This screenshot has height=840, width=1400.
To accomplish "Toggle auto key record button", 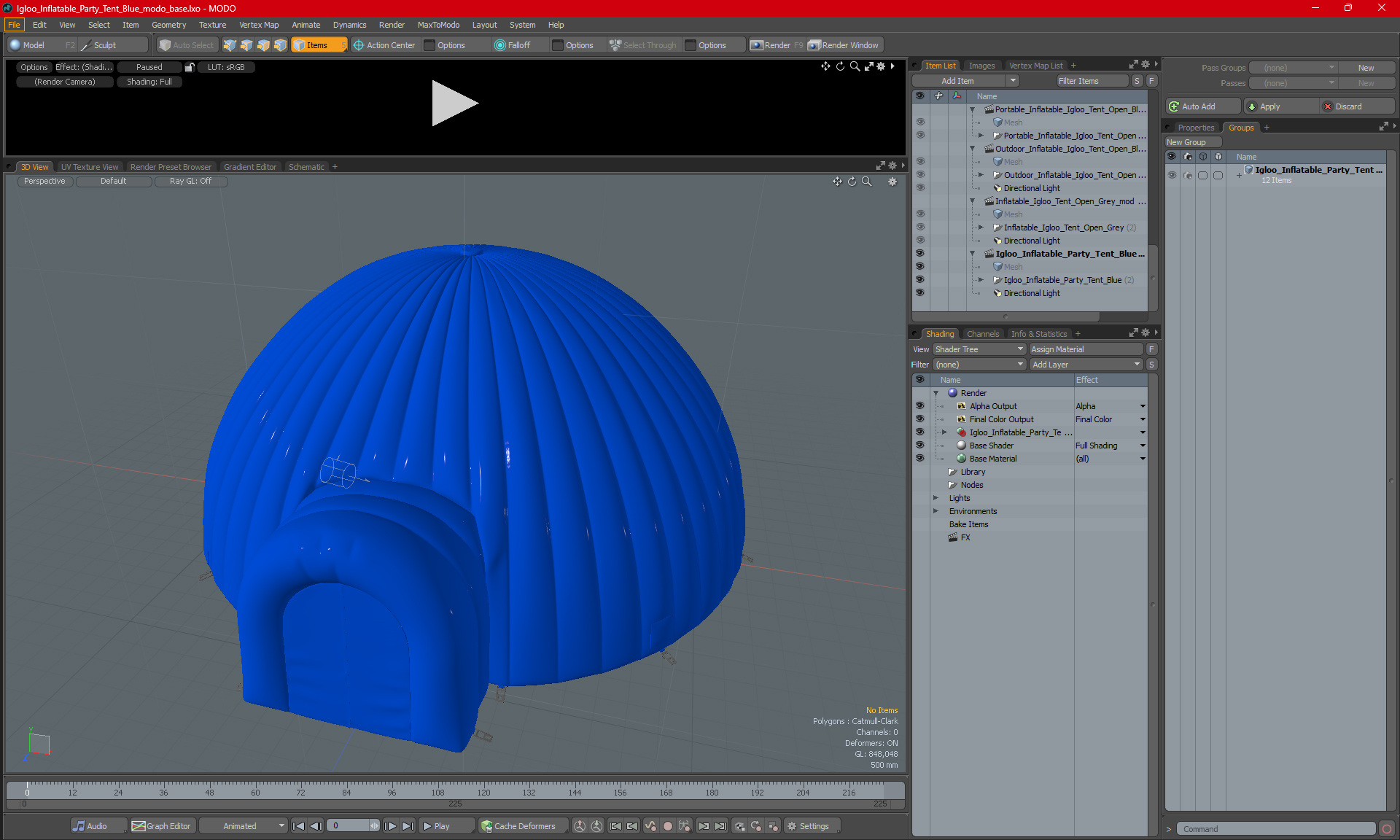I will (x=667, y=826).
